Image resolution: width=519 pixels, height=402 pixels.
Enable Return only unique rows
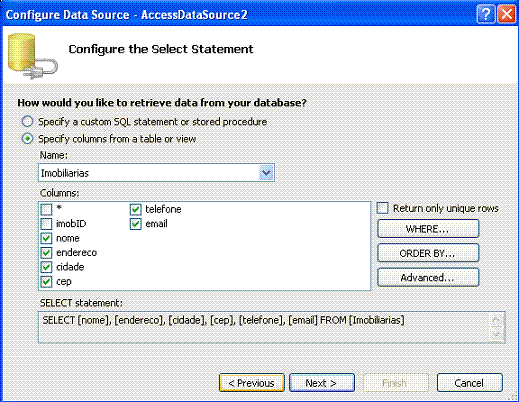tap(383, 208)
